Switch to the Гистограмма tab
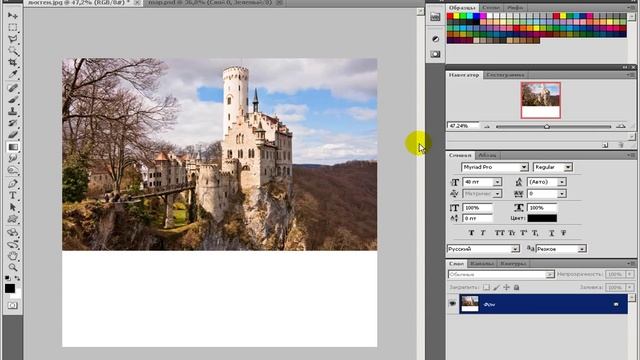This screenshot has width=640, height=360. pyautogui.click(x=505, y=75)
